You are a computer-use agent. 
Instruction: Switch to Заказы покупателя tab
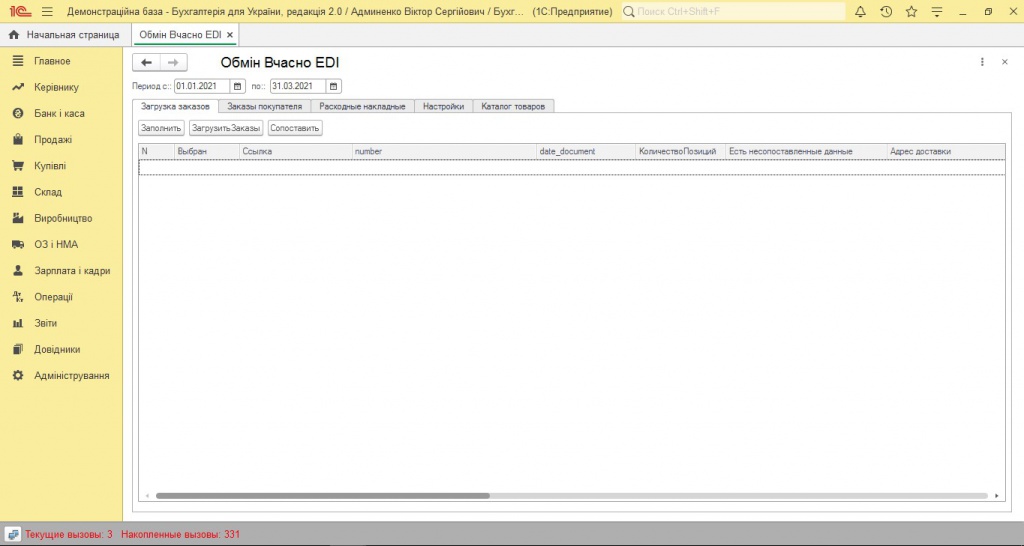tap(264, 106)
